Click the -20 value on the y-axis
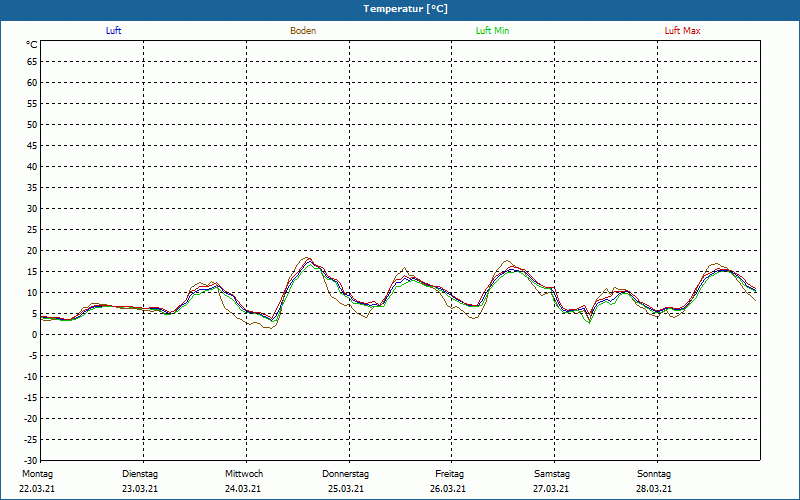 tap(31, 418)
